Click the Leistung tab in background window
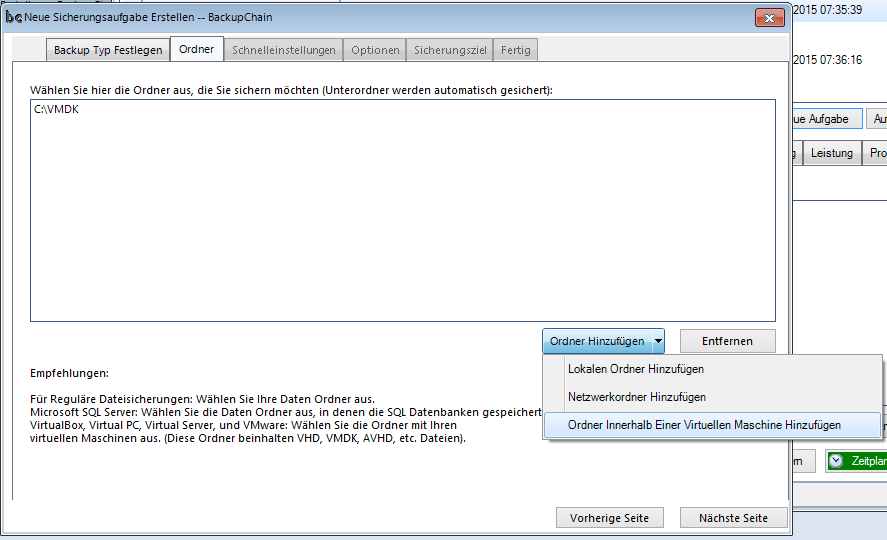This screenshot has height=540, width=887. 832,153
